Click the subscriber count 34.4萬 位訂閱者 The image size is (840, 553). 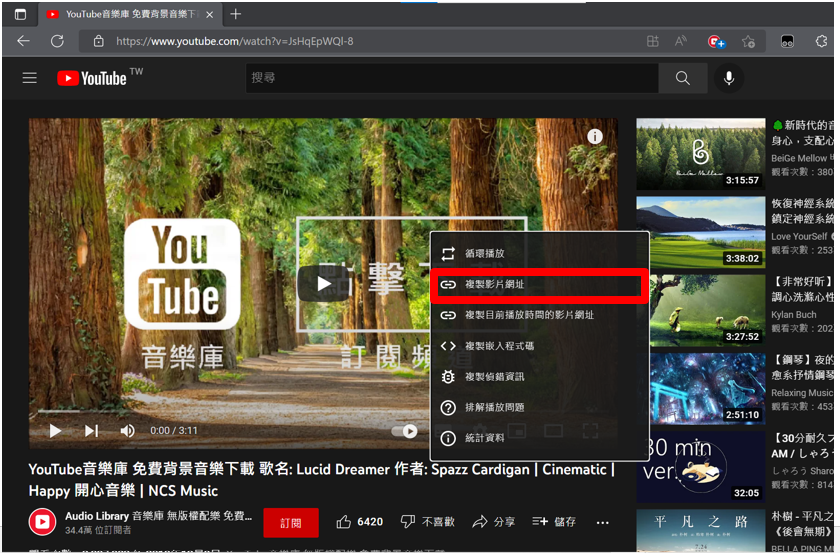pyautogui.click(x=98, y=530)
